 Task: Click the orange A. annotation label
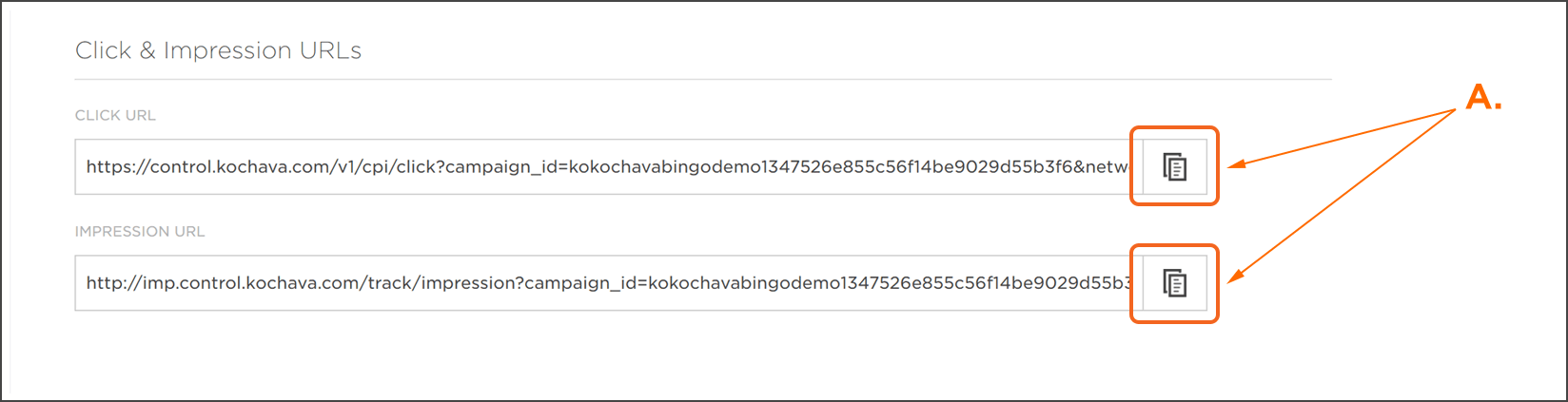1483,97
